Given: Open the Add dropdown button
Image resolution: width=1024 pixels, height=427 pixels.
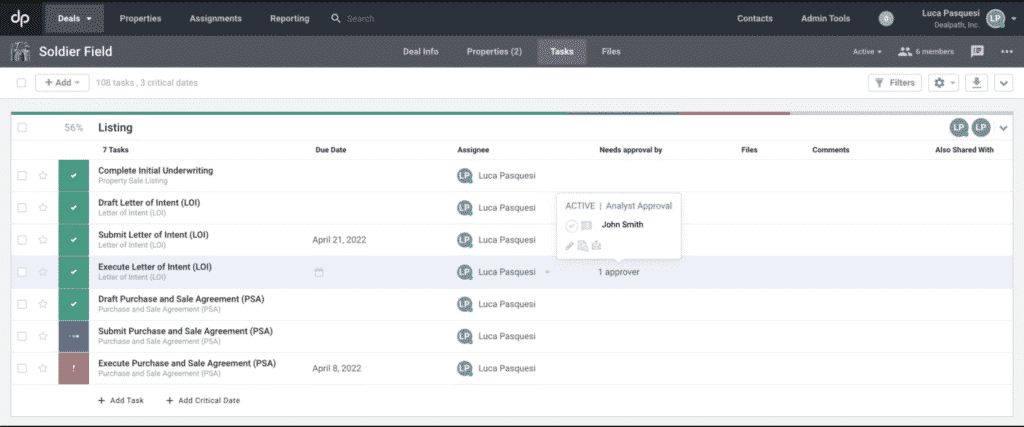Looking at the screenshot, I should (x=62, y=83).
